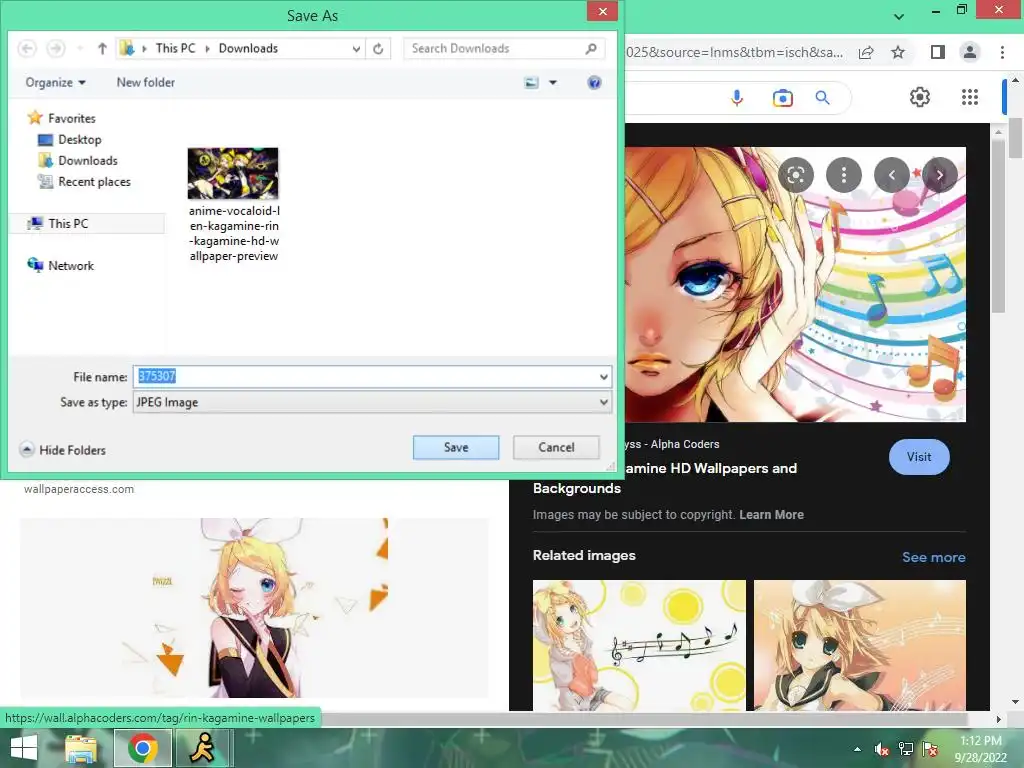1024x768 pixels.
Task: Expand File name history dropdown
Action: (x=604, y=376)
